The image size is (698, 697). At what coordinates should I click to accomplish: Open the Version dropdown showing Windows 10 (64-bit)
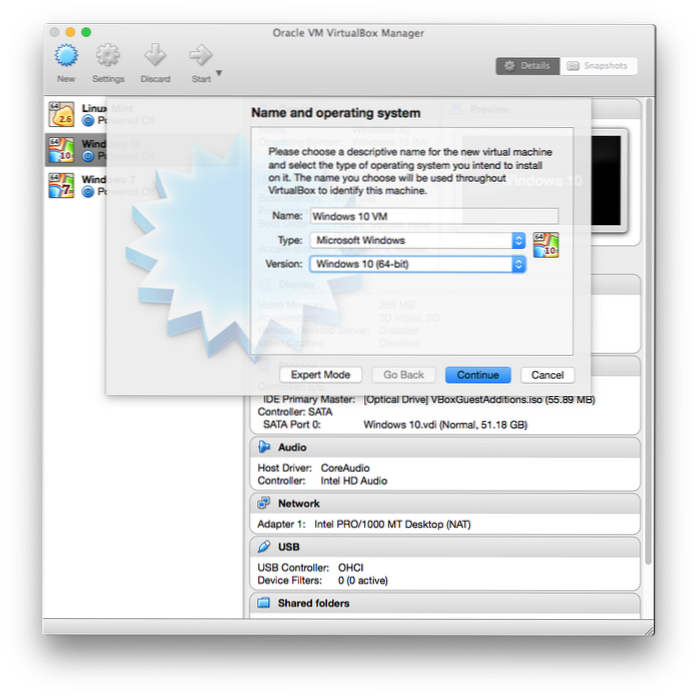point(417,264)
